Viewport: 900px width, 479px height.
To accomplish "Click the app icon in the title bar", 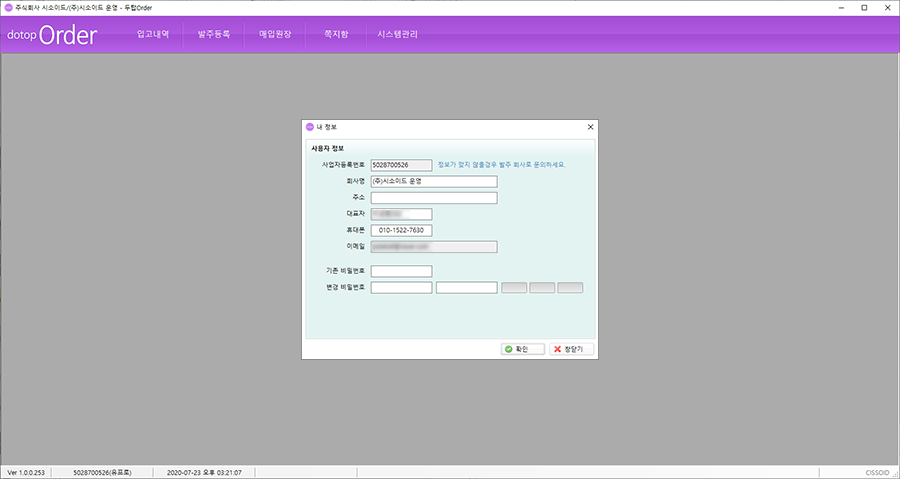I will tap(9, 7).
